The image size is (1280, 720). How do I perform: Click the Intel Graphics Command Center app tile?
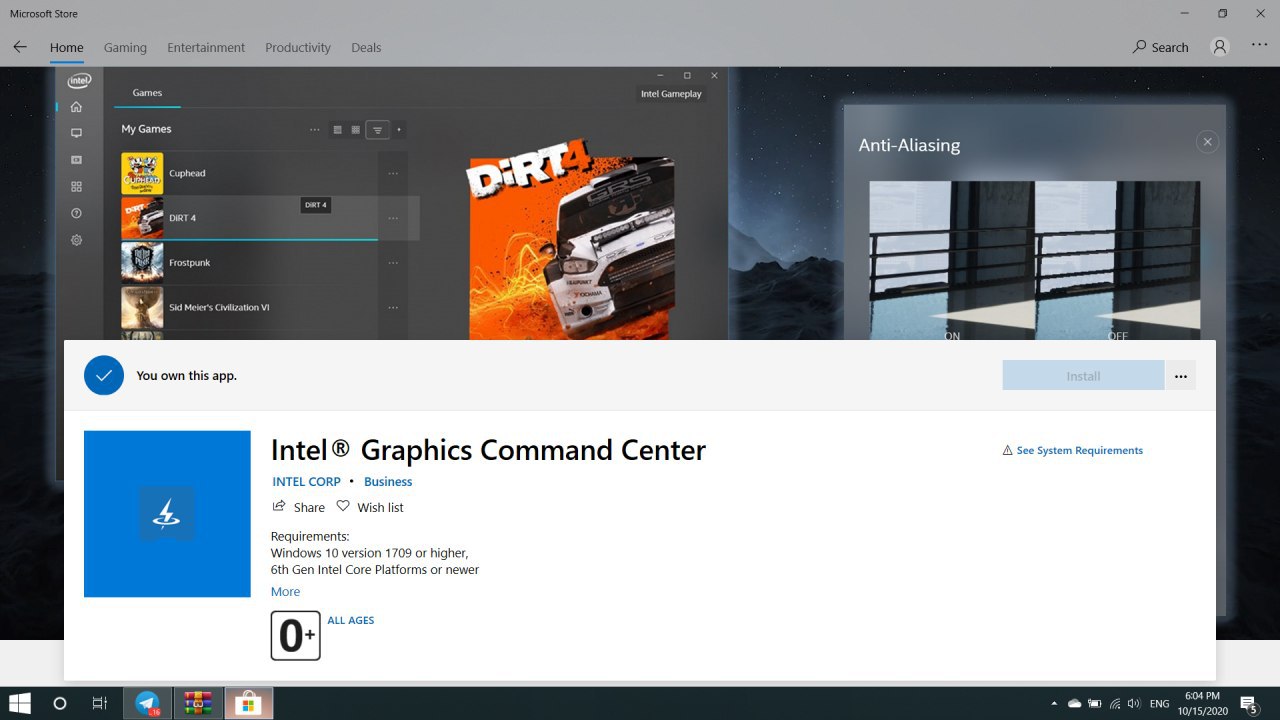[167, 514]
